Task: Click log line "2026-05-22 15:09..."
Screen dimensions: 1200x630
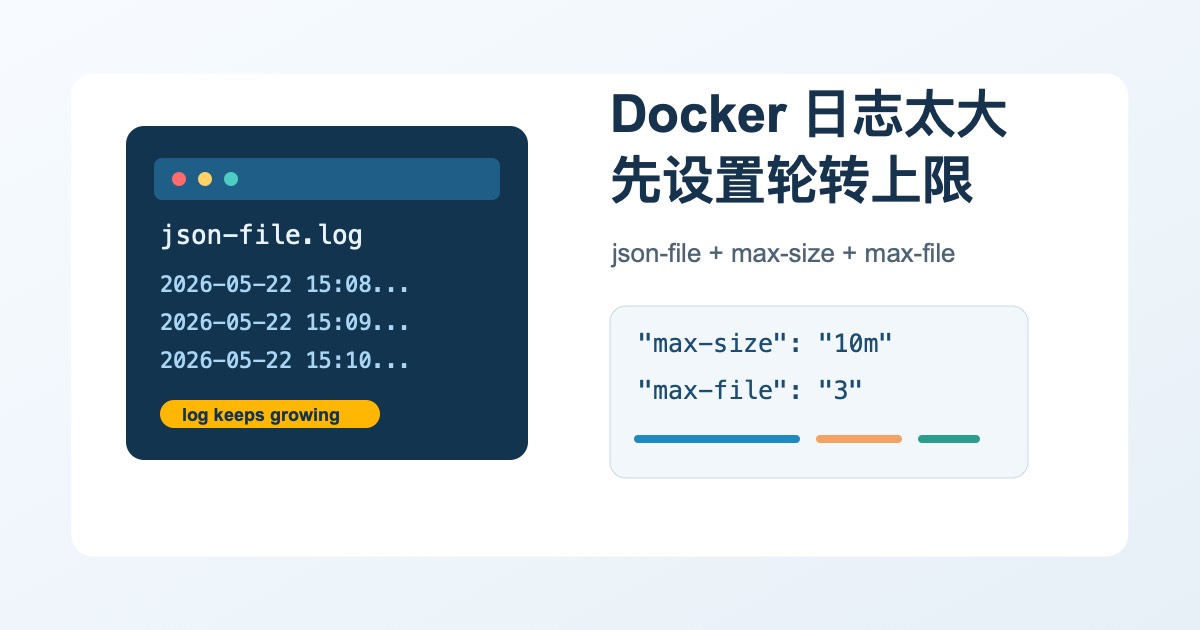Action: coord(285,323)
